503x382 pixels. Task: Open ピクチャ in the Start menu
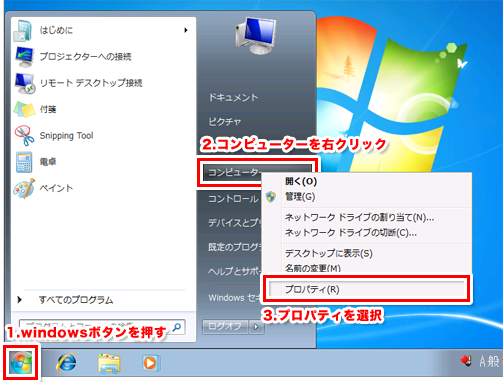(x=225, y=122)
